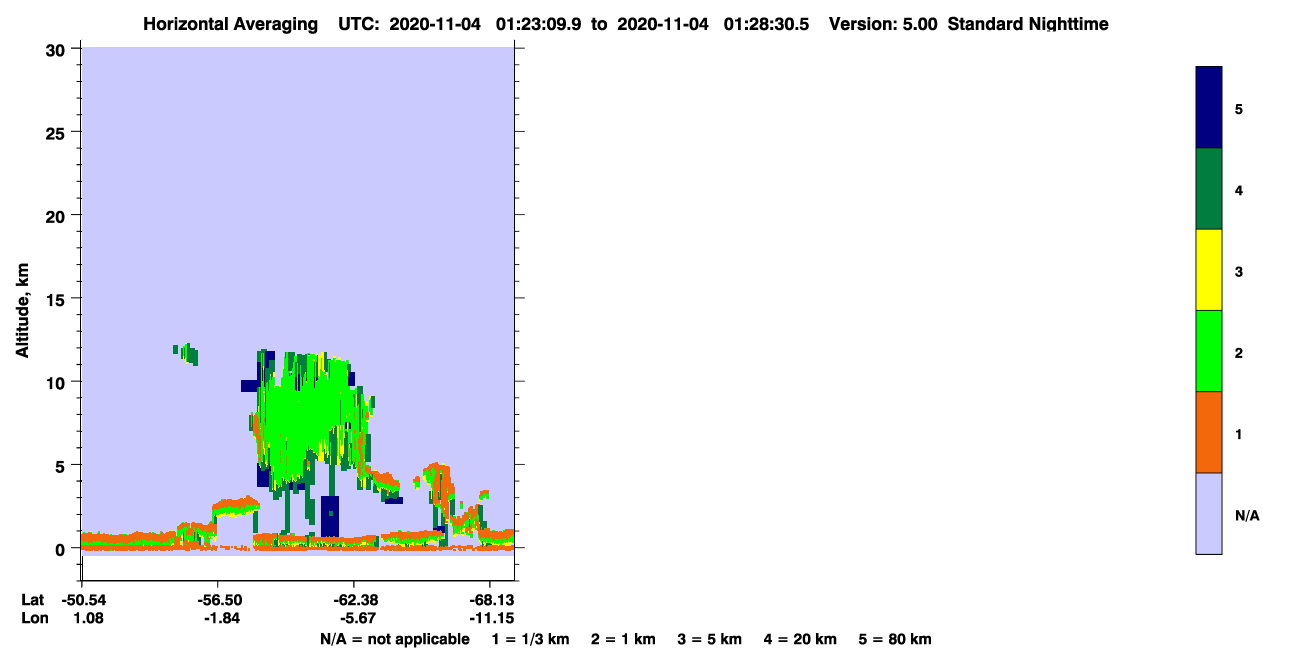The image size is (1300, 667).
Task: Click the bright green colorbar segment labeled 2
Action: pos(1209,351)
